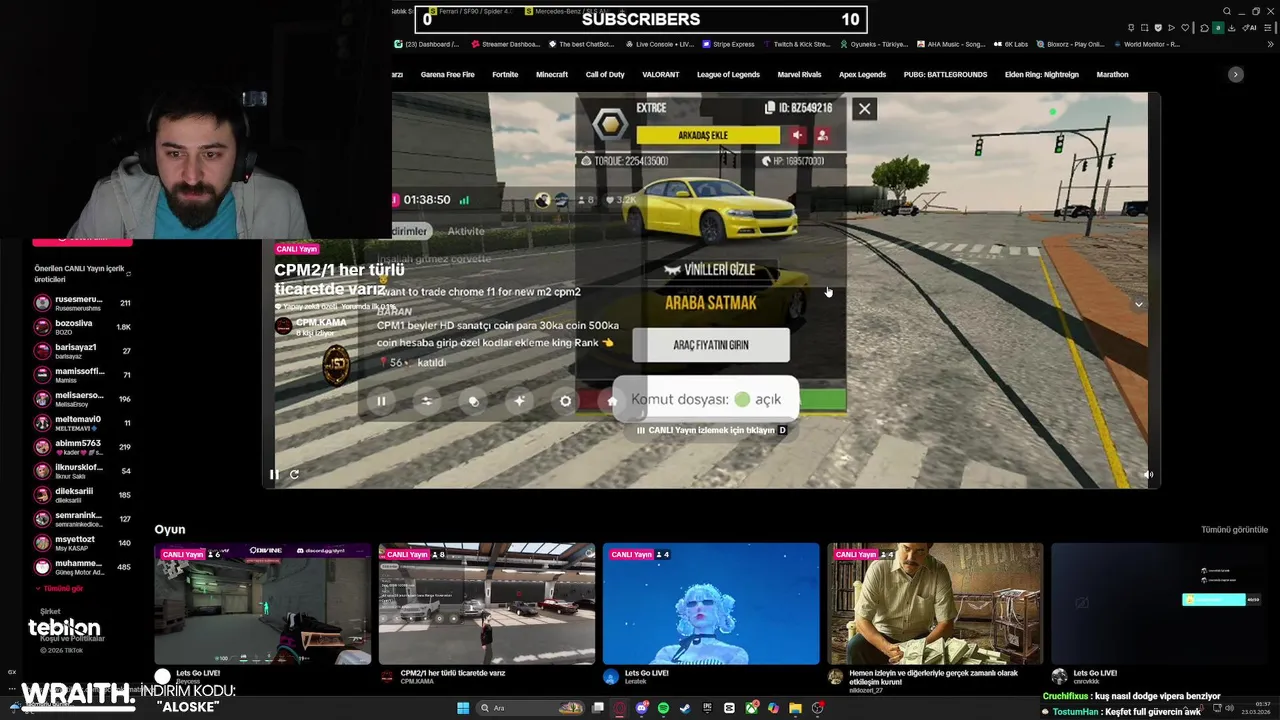Image resolution: width=1280 pixels, height=720 pixels.
Task: Open the sliders adjust icon in overlay
Action: (427, 401)
